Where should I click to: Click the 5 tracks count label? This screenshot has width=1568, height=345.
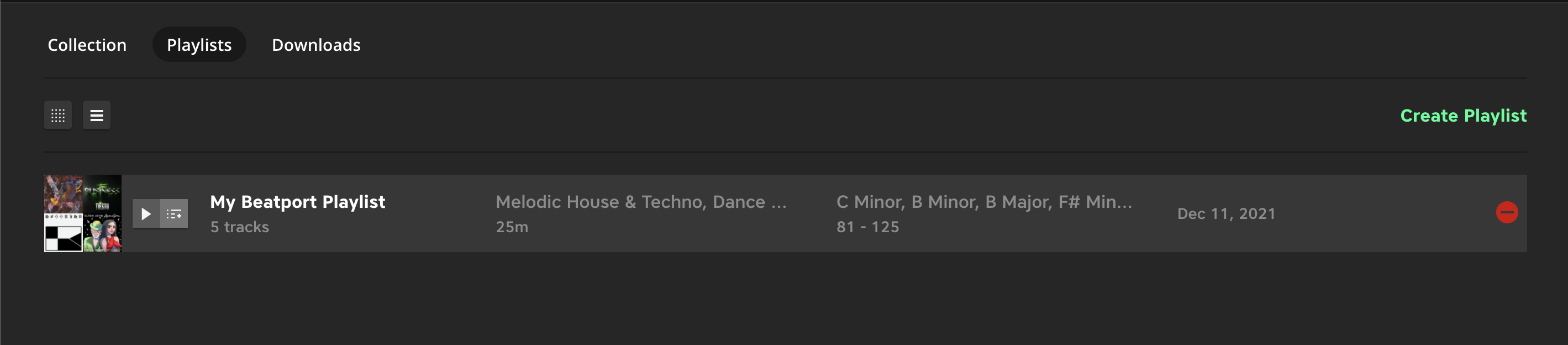(239, 227)
